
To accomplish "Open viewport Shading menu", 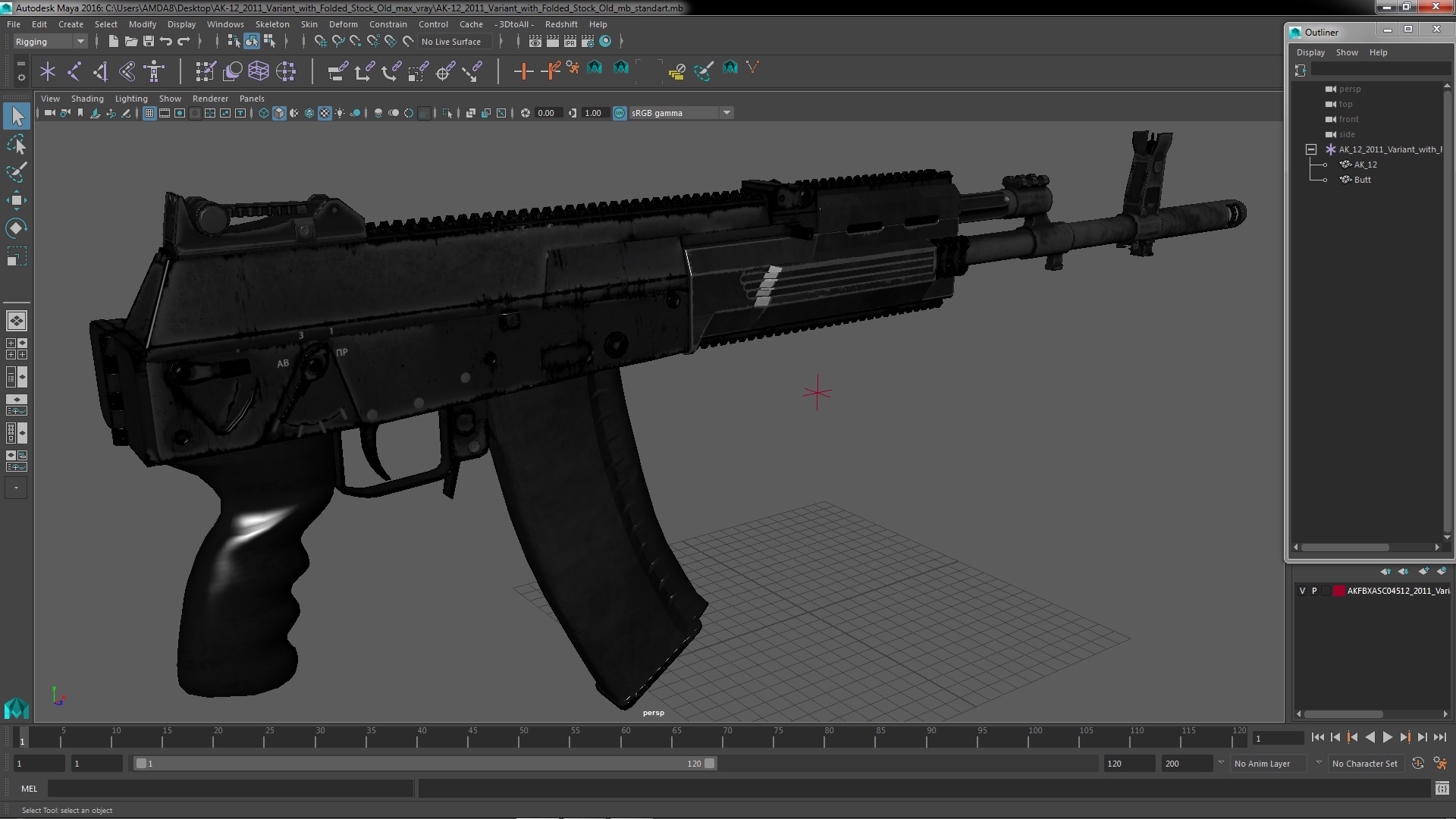I will [x=87, y=99].
